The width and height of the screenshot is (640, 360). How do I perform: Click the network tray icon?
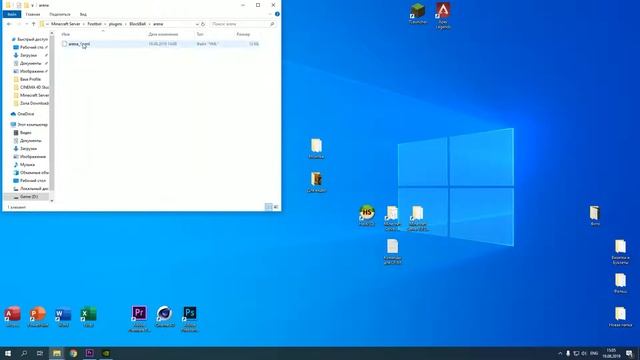pos(576,353)
